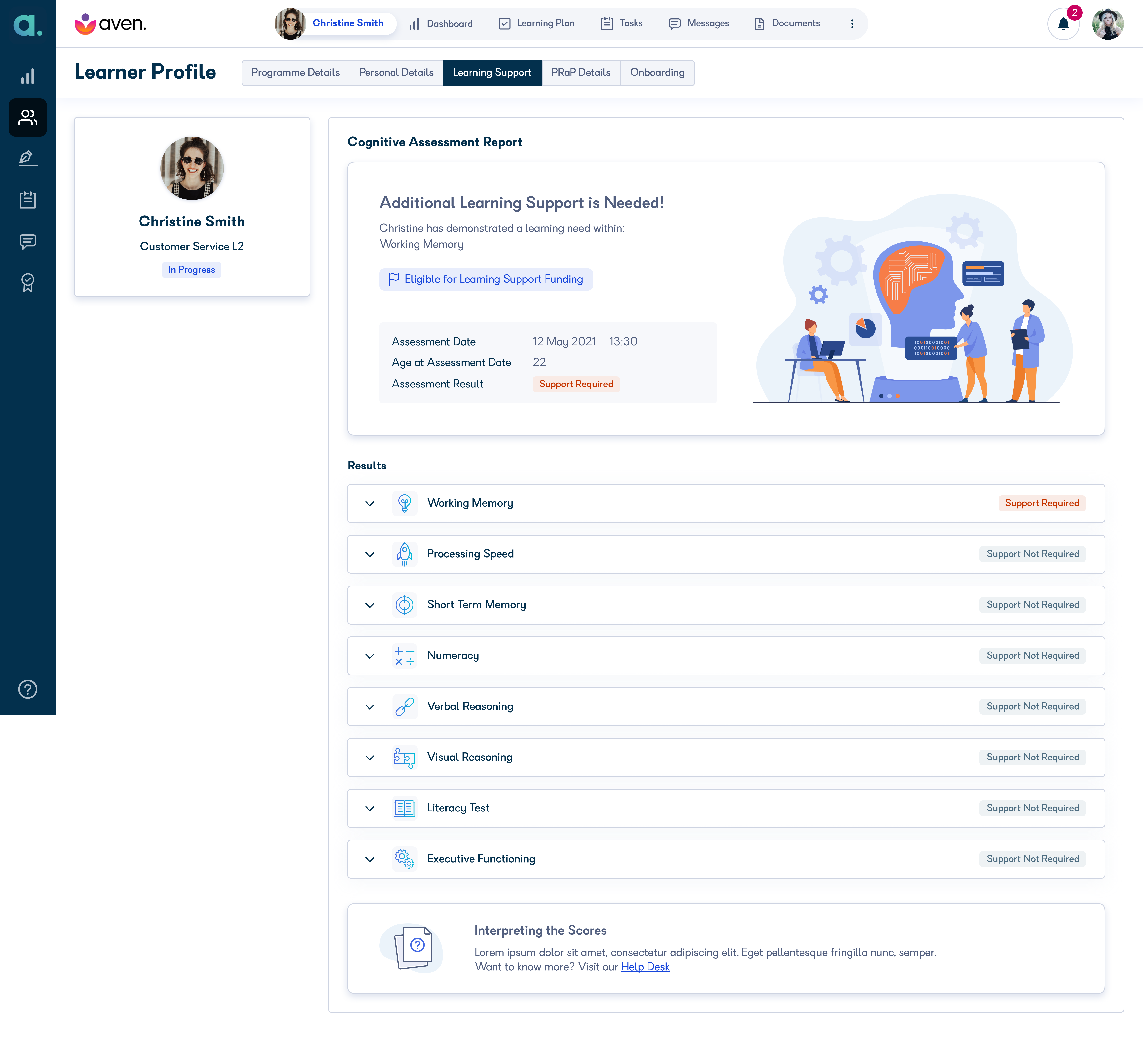The image size is (1143, 1064).
Task: Click the In Progress status badge
Action: click(x=191, y=269)
